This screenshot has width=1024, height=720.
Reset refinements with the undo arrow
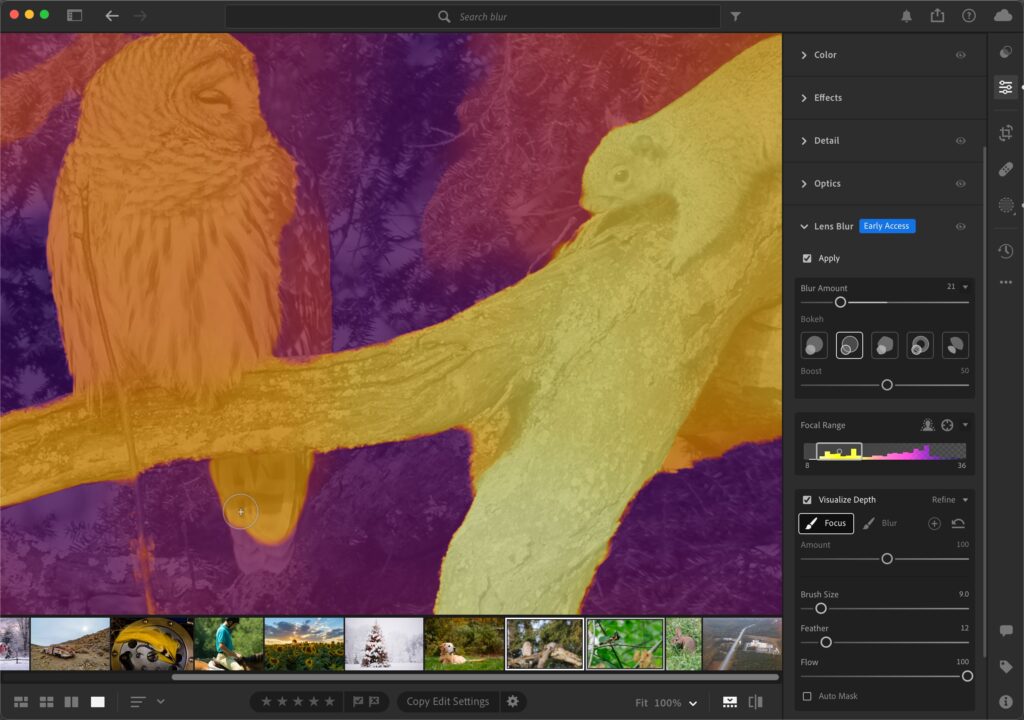958,523
